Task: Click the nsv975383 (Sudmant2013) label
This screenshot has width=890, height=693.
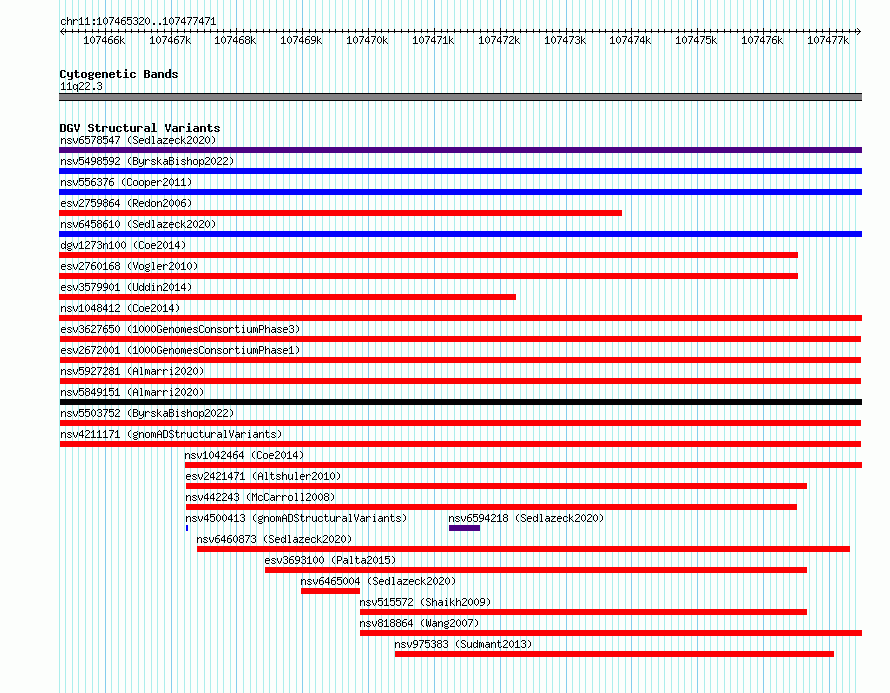Action: click(463, 644)
